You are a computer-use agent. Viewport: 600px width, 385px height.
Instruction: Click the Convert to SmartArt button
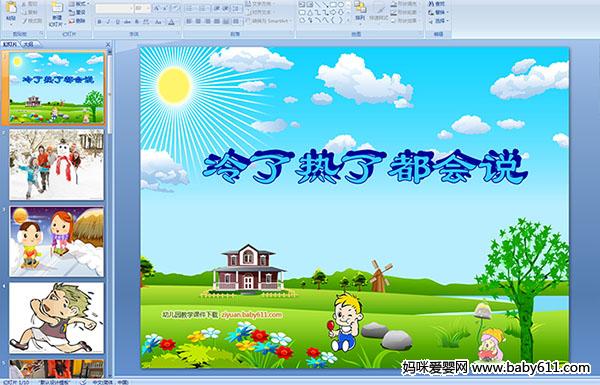269,21
